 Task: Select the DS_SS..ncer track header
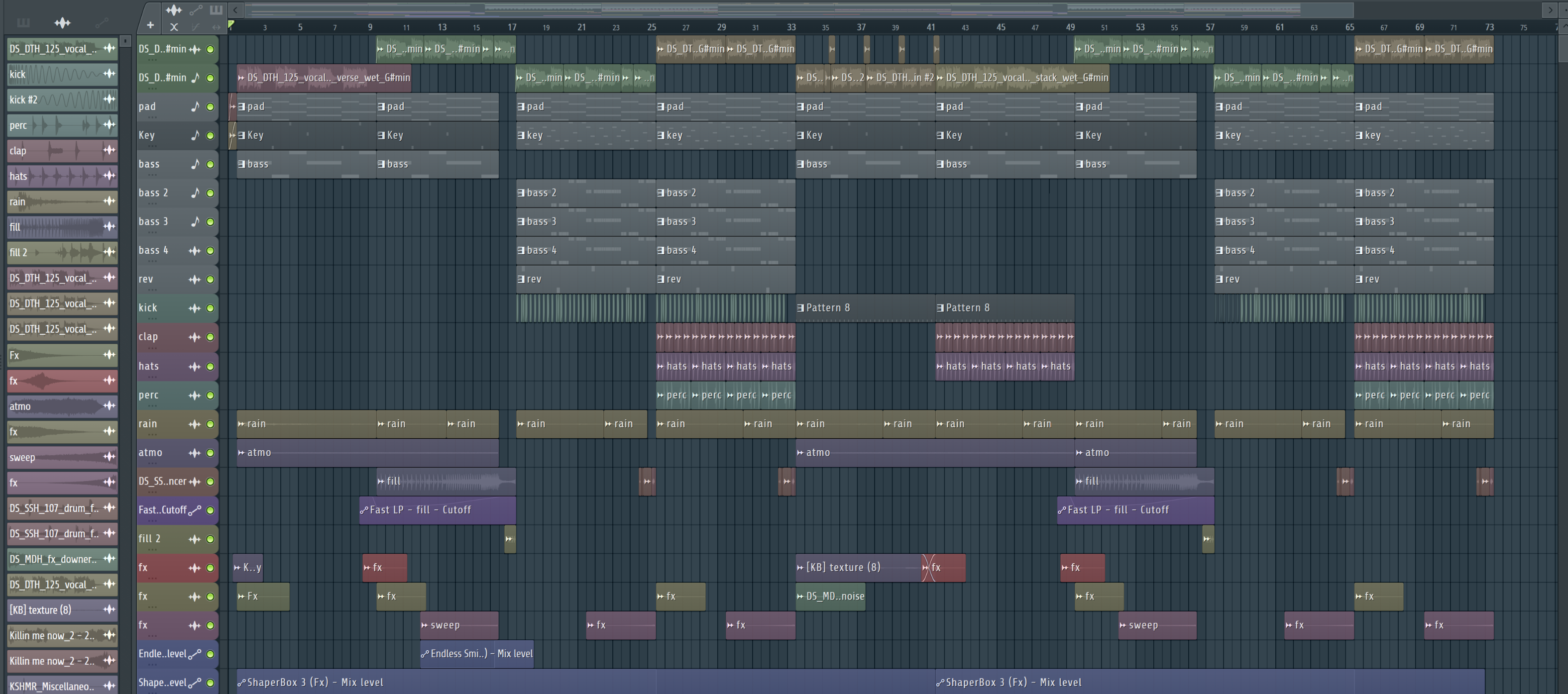tap(177, 481)
